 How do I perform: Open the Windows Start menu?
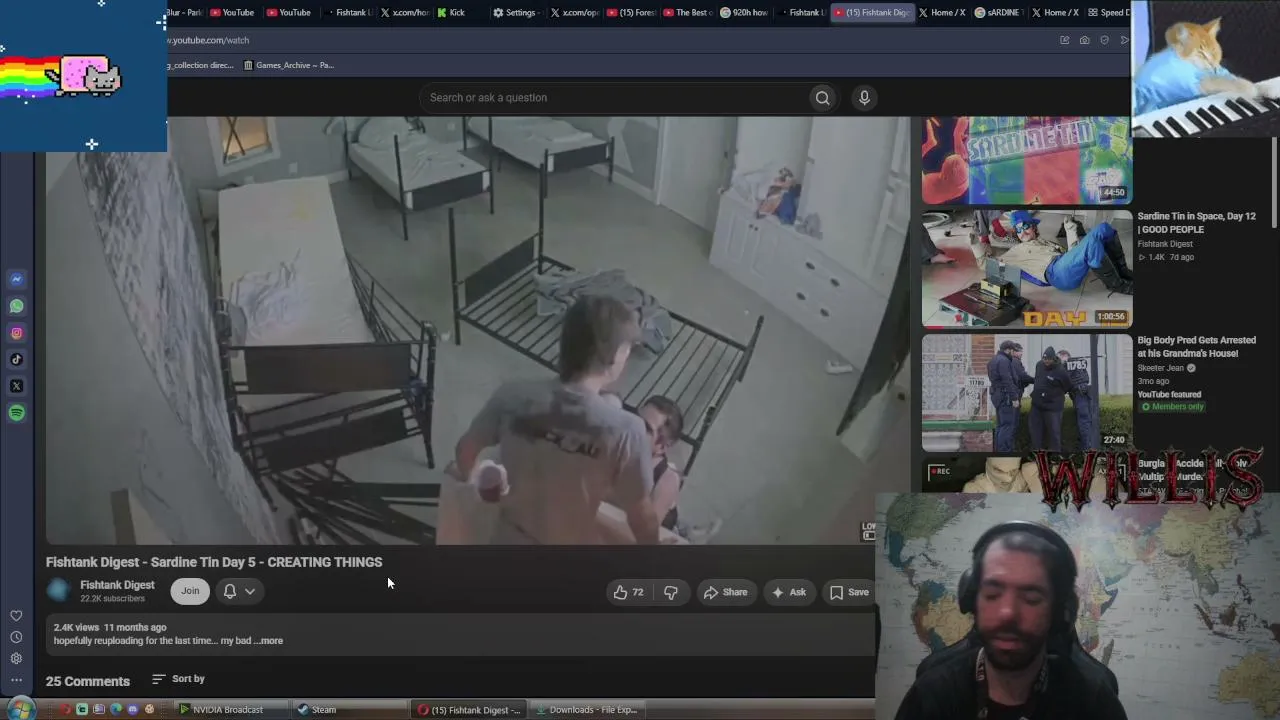point(21,709)
